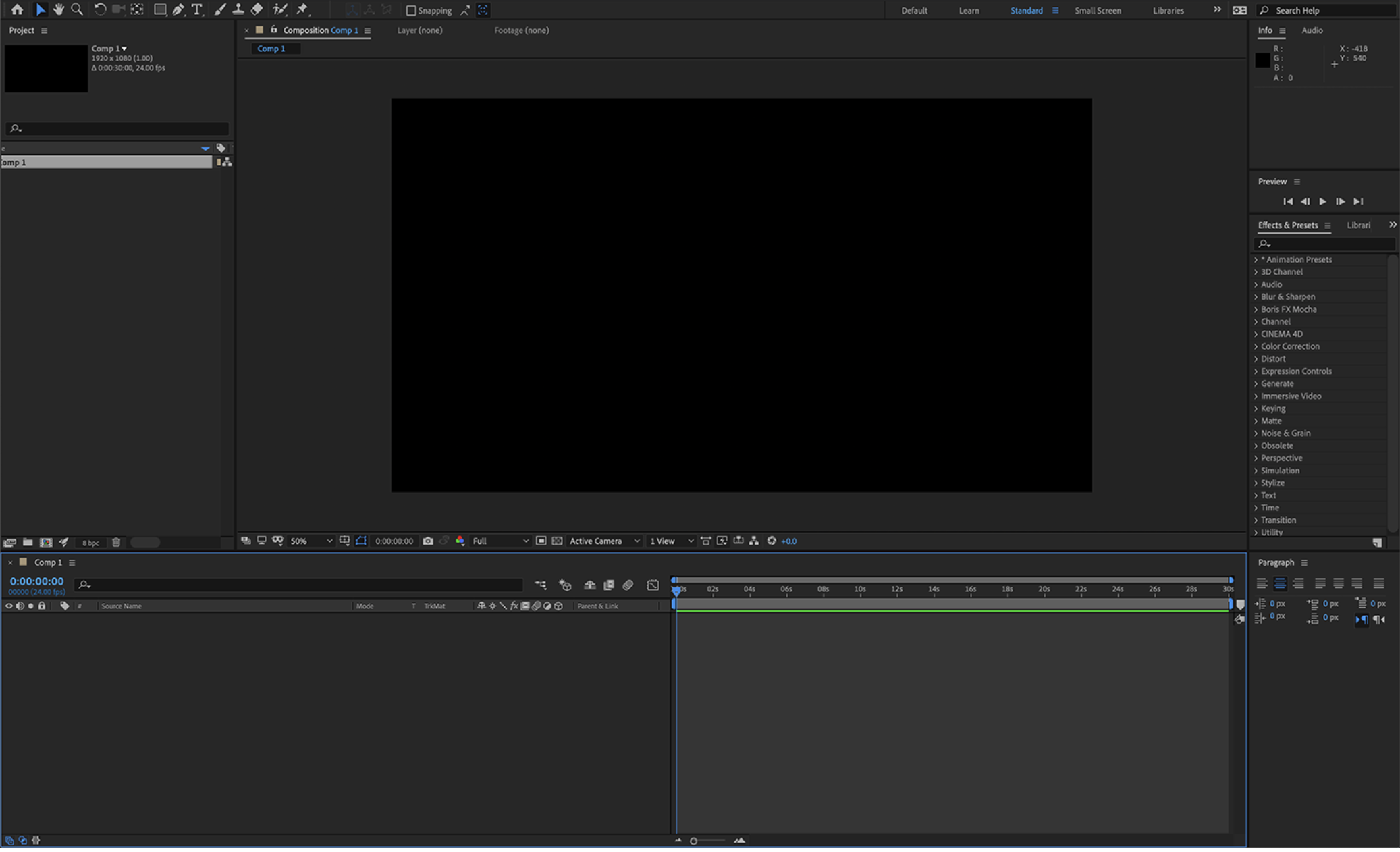The width and height of the screenshot is (1400, 852).
Task: Create a new composition from Project panel
Action: [x=46, y=542]
